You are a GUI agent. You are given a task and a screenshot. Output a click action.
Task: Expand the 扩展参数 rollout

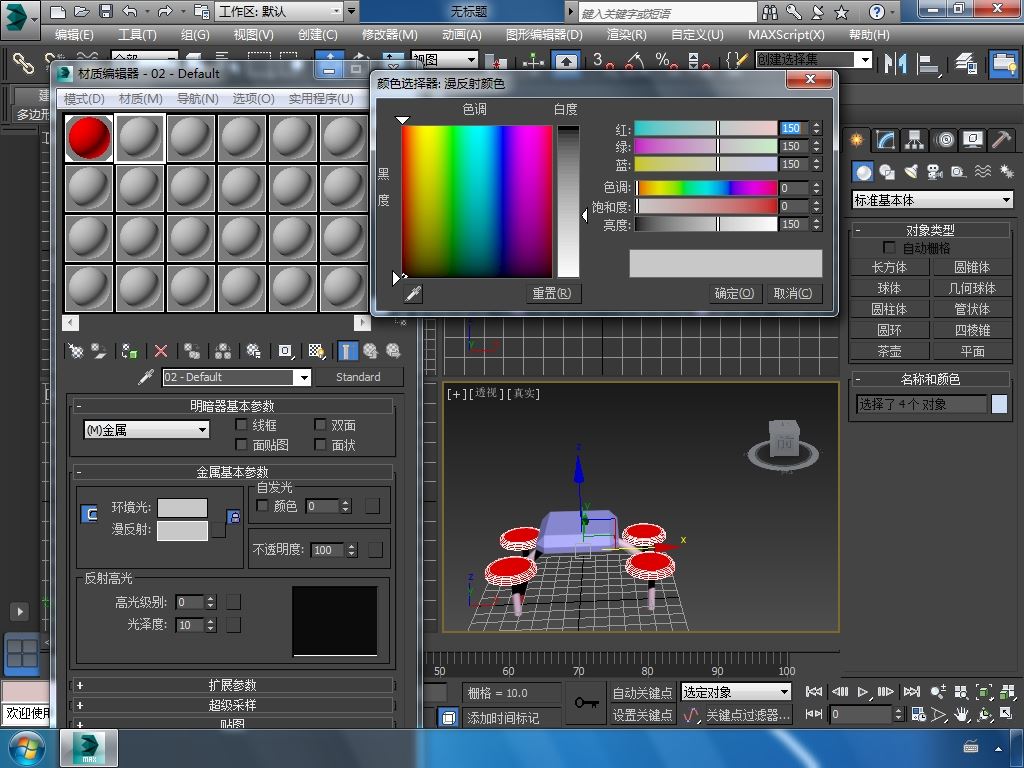(x=232, y=685)
